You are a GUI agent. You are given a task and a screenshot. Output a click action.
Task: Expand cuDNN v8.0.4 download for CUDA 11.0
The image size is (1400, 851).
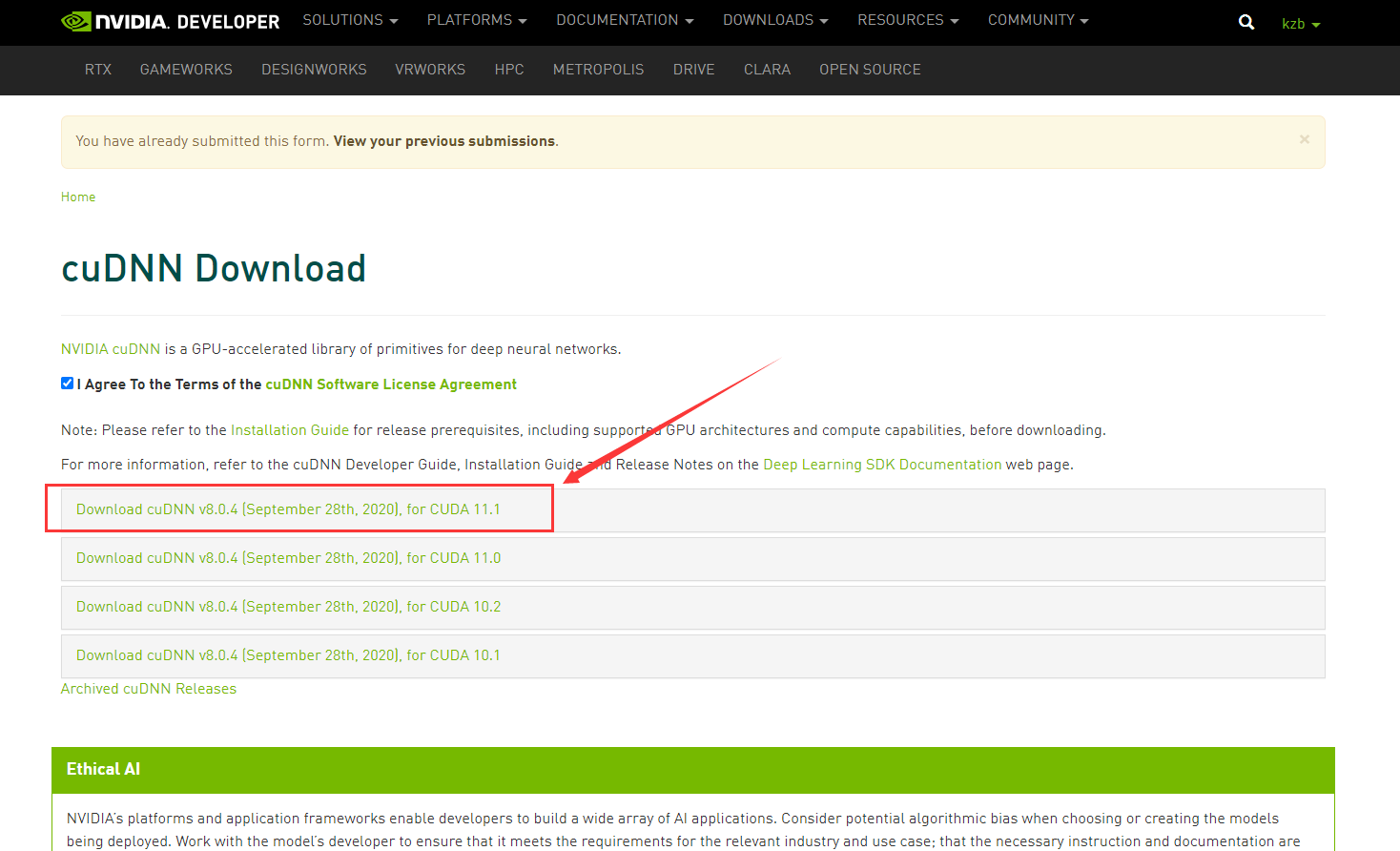click(692, 558)
